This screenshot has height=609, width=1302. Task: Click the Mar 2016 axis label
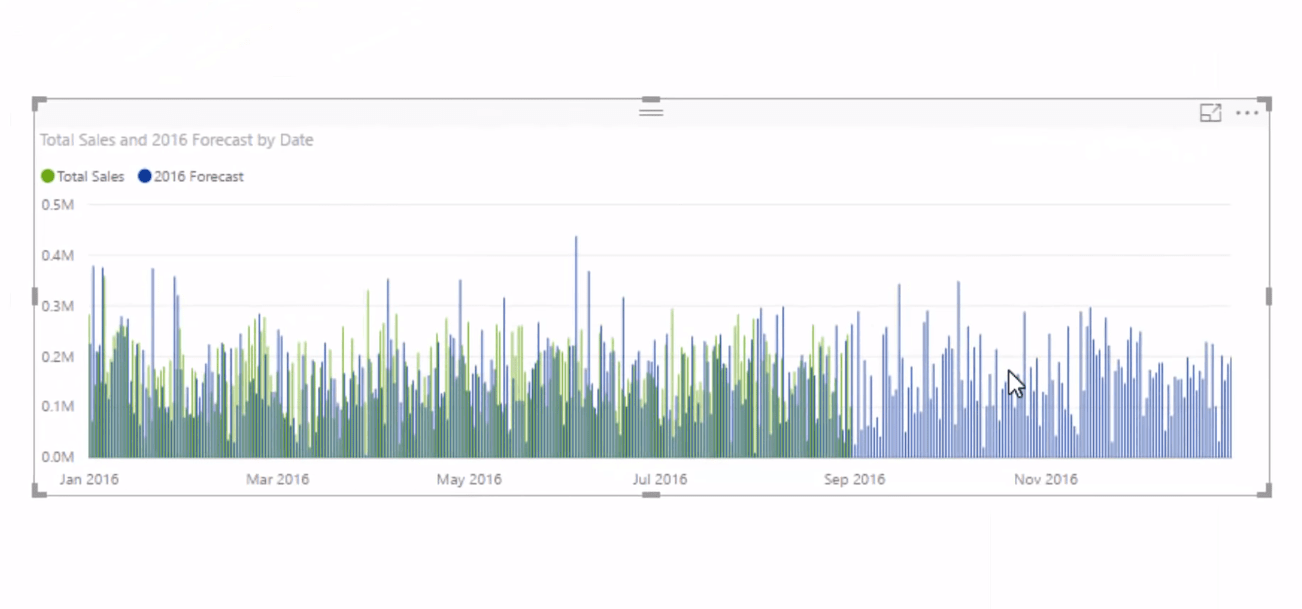coord(277,479)
